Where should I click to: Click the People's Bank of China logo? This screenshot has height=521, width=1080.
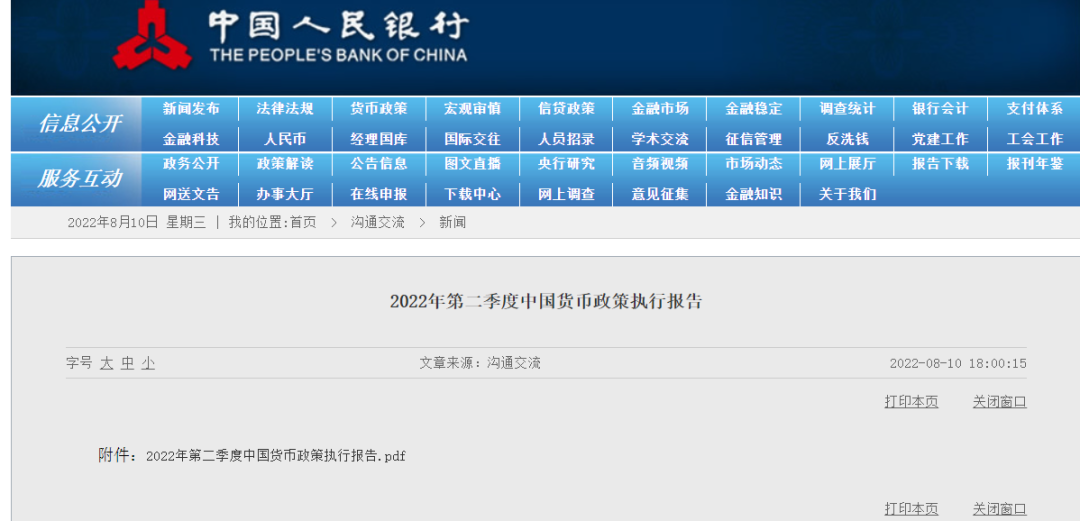click(x=151, y=38)
